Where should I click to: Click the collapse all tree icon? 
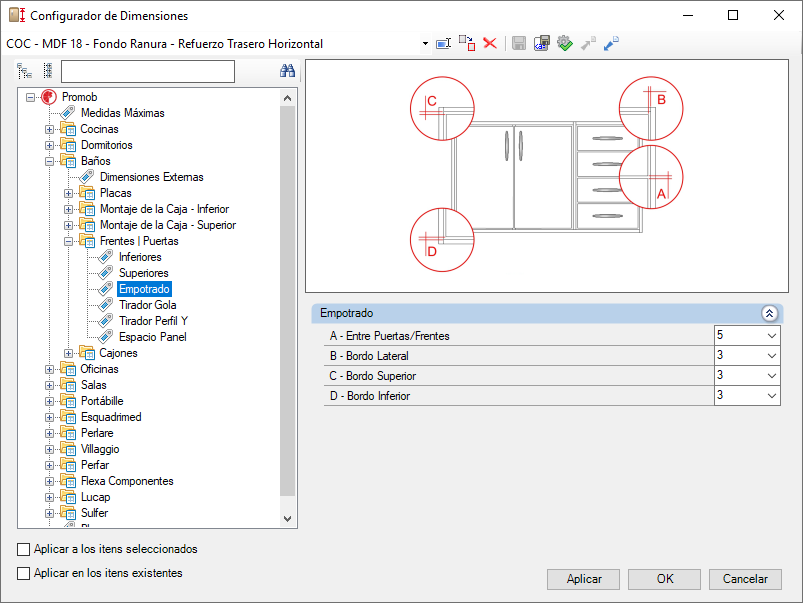[48, 71]
